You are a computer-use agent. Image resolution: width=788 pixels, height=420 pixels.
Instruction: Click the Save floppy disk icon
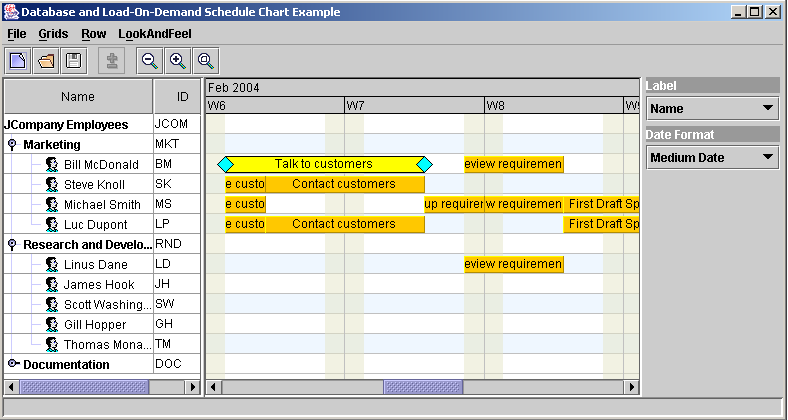click(74, 61)
